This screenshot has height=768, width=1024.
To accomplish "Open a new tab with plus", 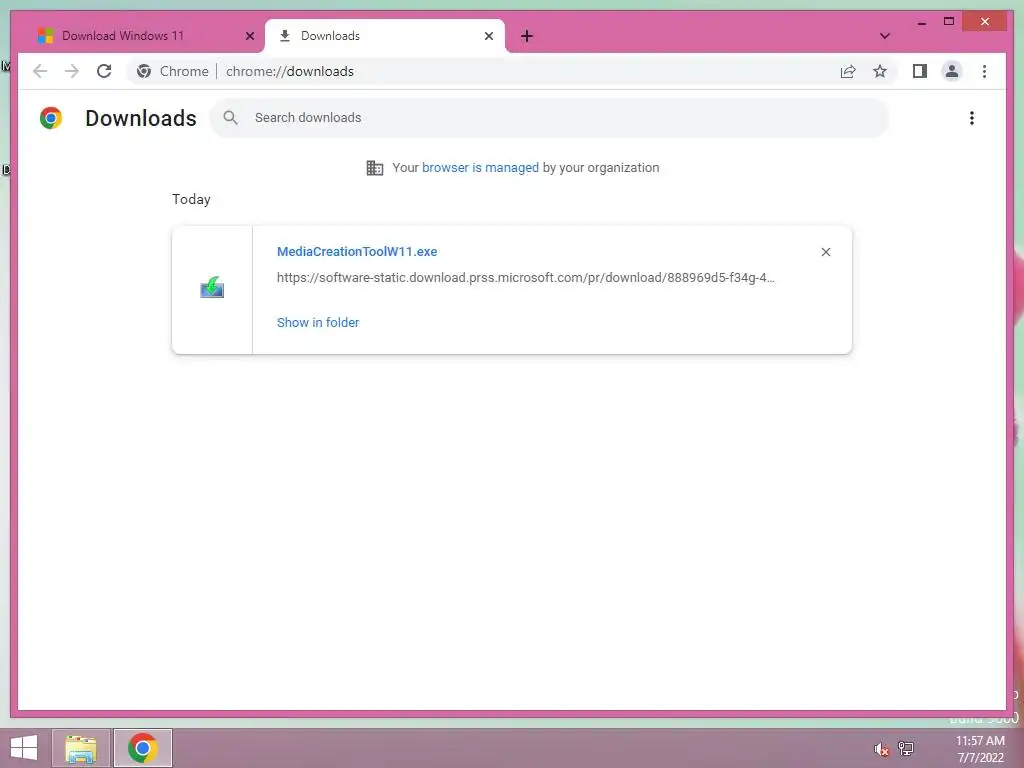I will tap(527, 36).
